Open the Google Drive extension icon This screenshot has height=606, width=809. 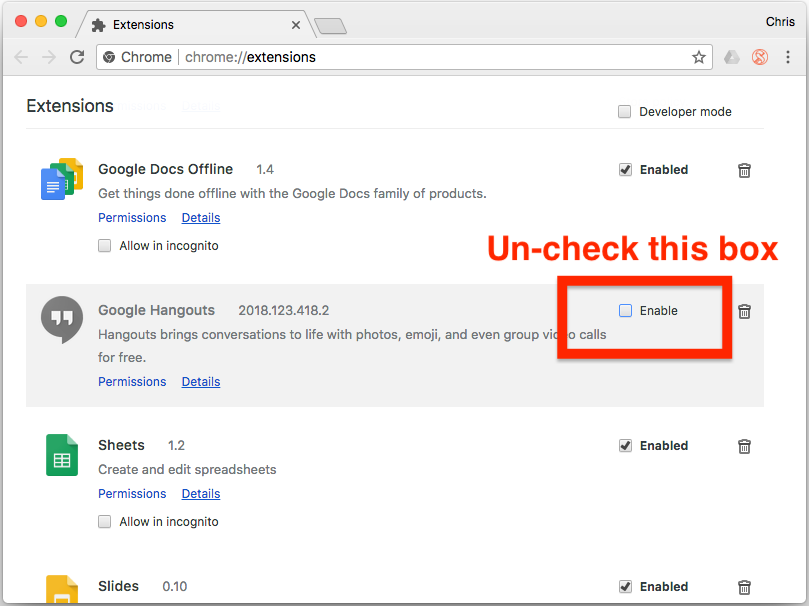(x=732, y=57)
